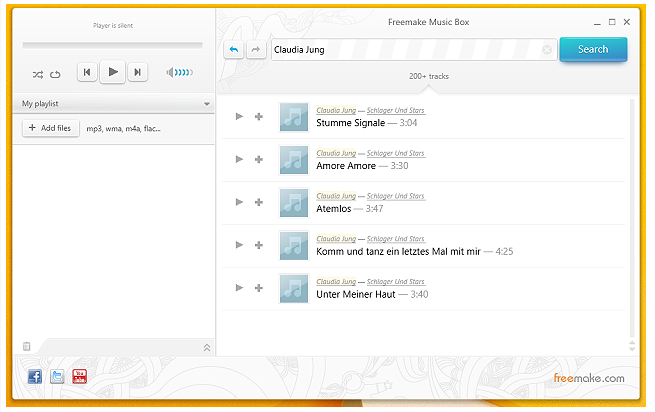Viewport: 655px width, 412px height.
Task: Open Claudia Jung artist link above Amore Amore
Action: (336, 153)
